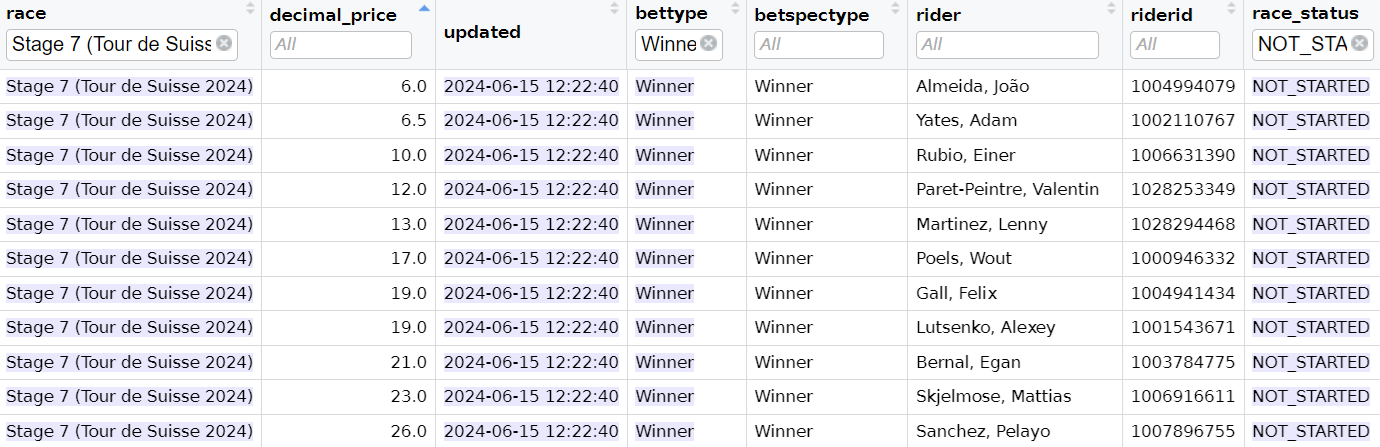Screen dimensions: 1380x447
Task: Click the race column header label
Action: 26,14
